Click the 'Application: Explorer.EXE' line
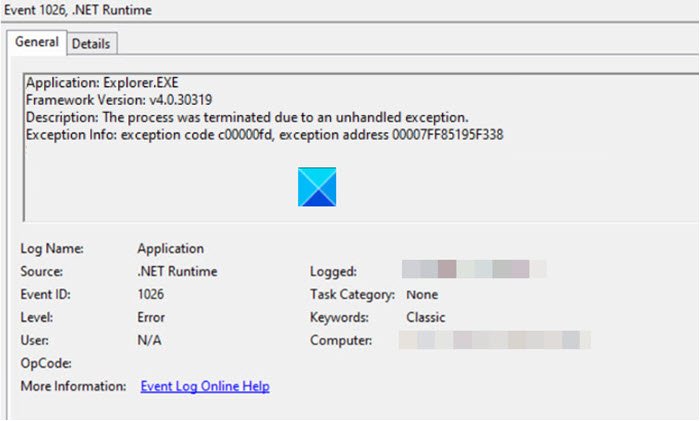 click(102, 83)
